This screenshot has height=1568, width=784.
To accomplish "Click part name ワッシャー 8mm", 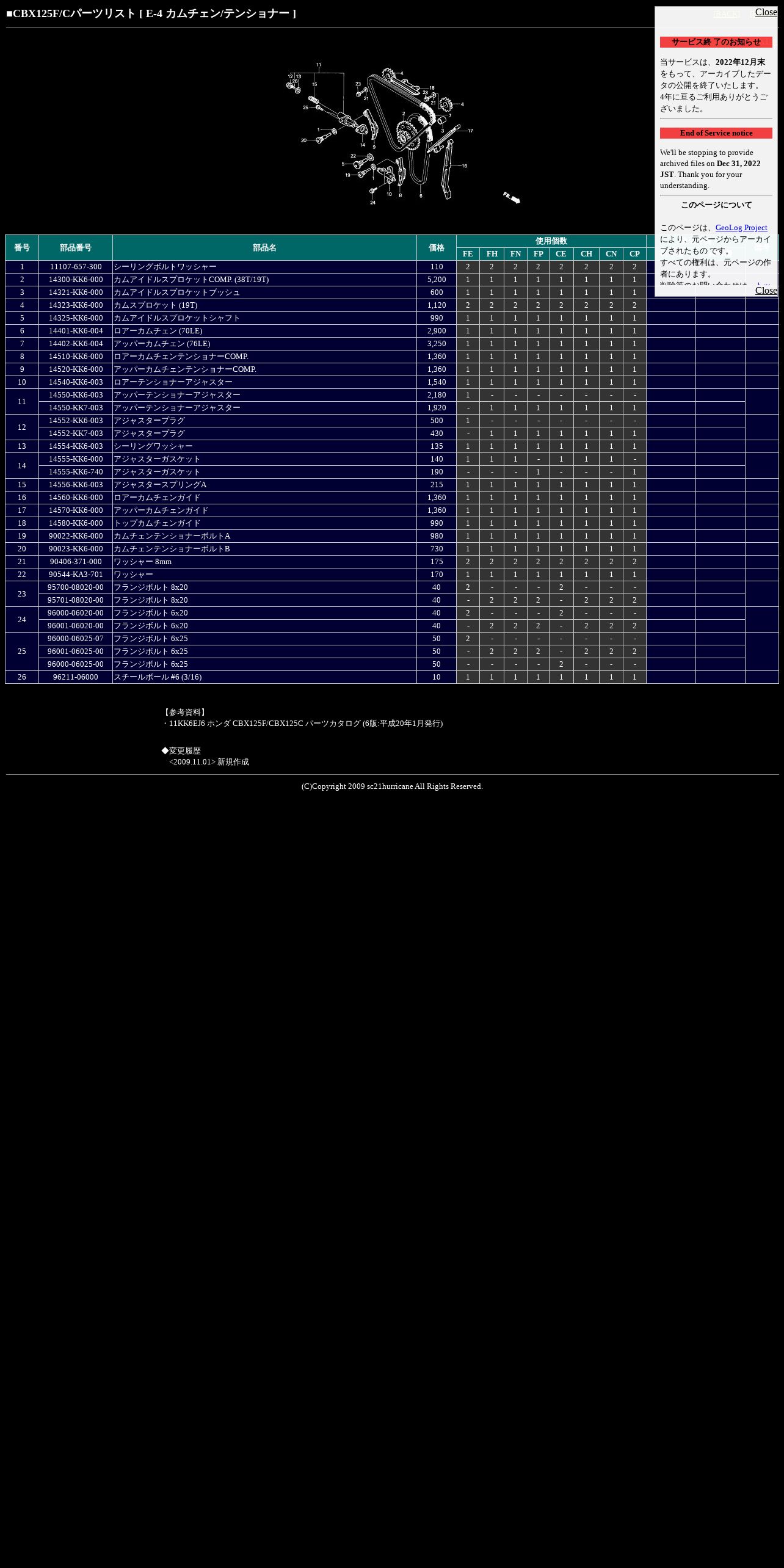I will 143,562.
